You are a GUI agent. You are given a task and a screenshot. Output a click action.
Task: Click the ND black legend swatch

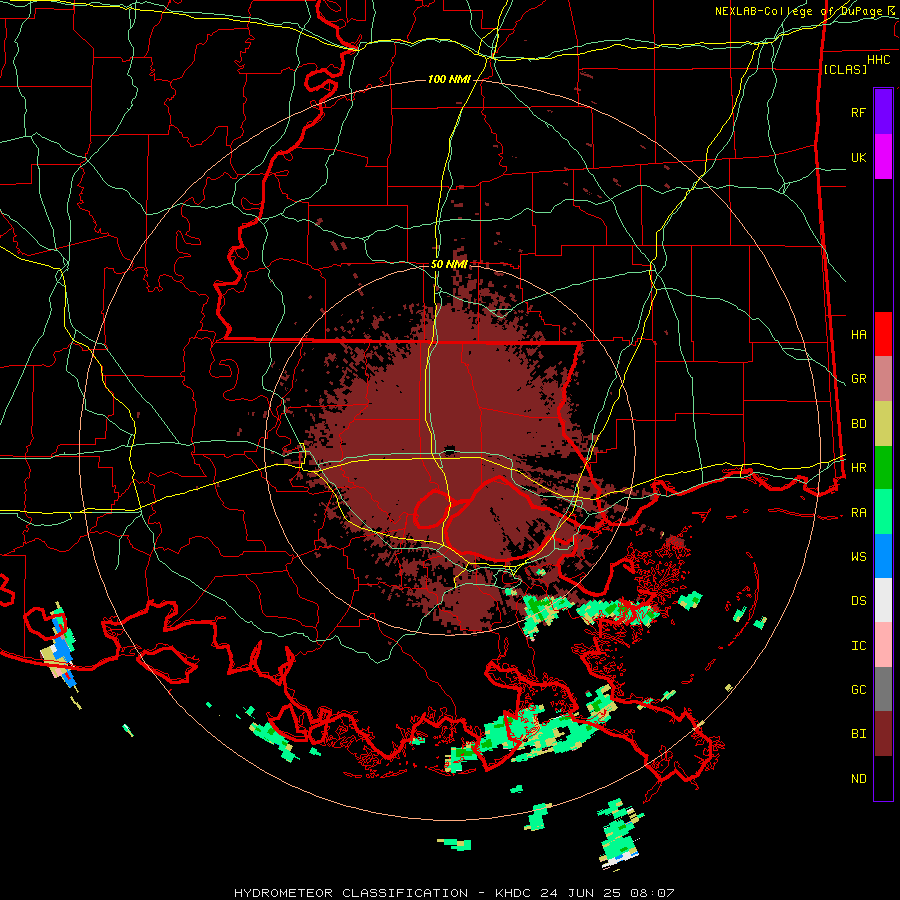[883, 778]
